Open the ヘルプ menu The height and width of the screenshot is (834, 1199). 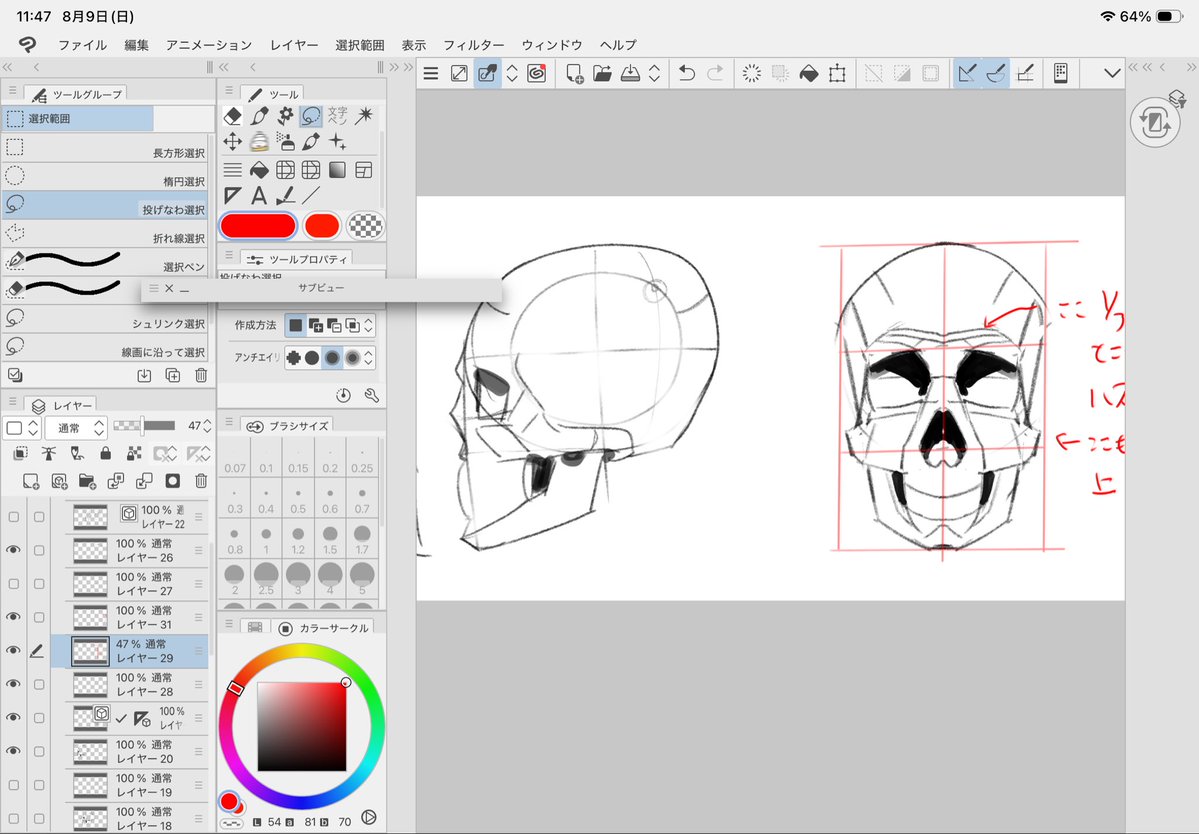pyautogui.click(x=619, y=45)
